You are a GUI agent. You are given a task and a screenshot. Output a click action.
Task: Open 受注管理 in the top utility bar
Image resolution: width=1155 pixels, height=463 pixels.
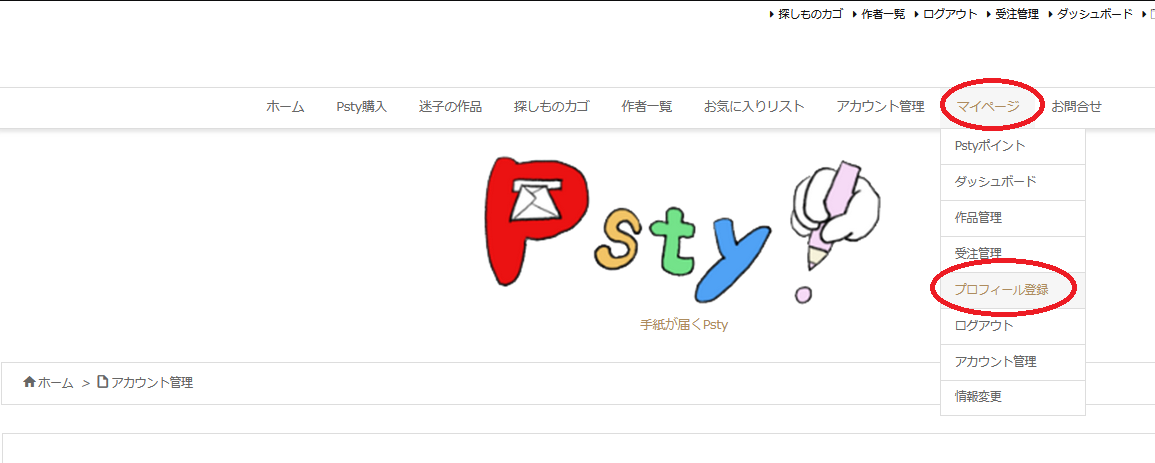[x=1017, y=14]
